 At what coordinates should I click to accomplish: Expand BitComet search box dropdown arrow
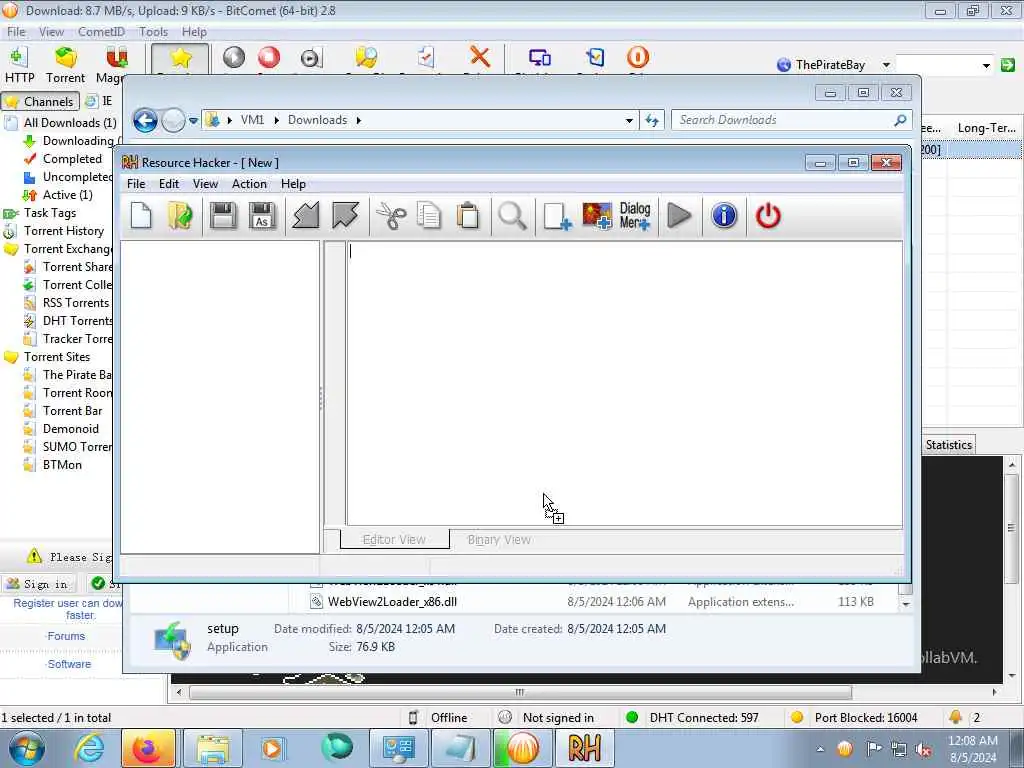(x=986, y=65)
